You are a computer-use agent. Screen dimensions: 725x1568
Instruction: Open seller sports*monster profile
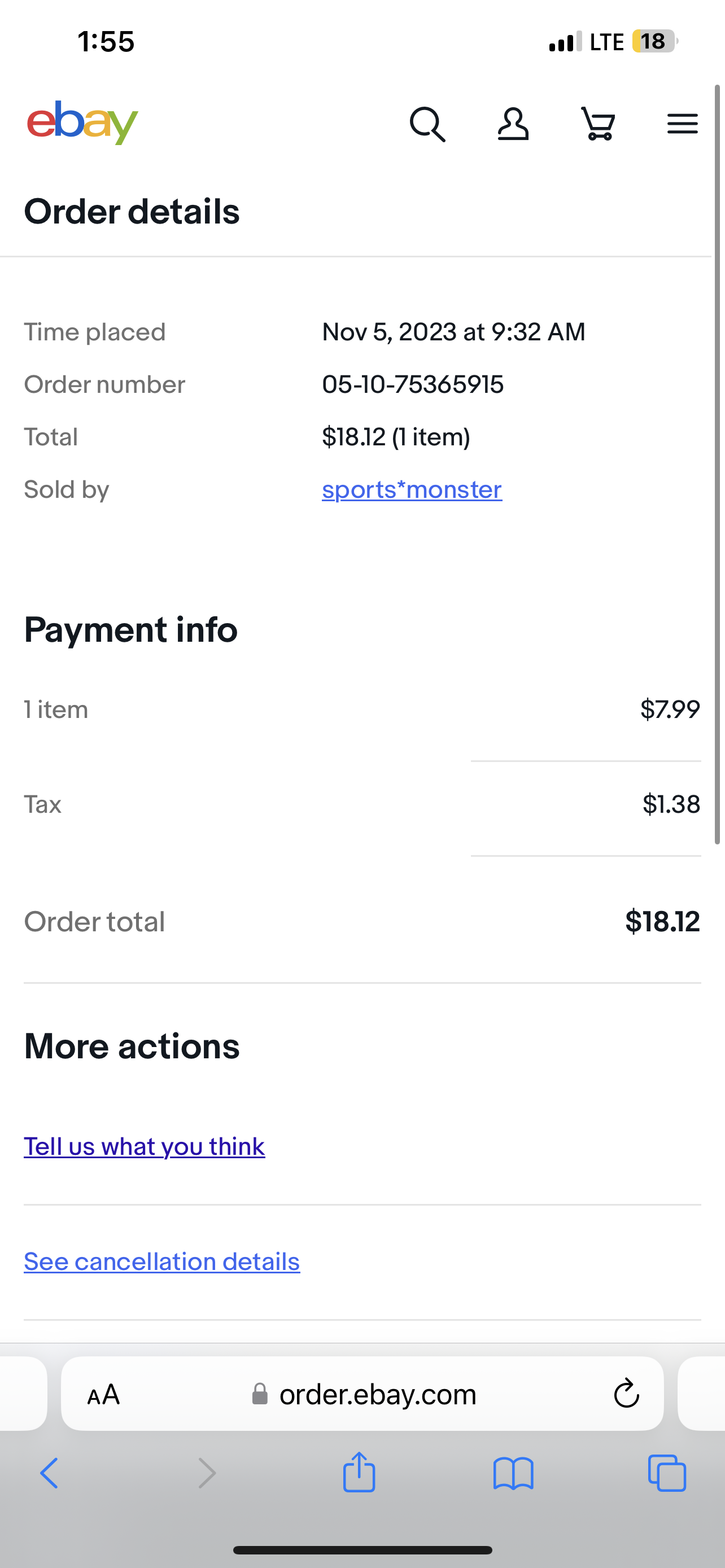[x=412, y=489]
